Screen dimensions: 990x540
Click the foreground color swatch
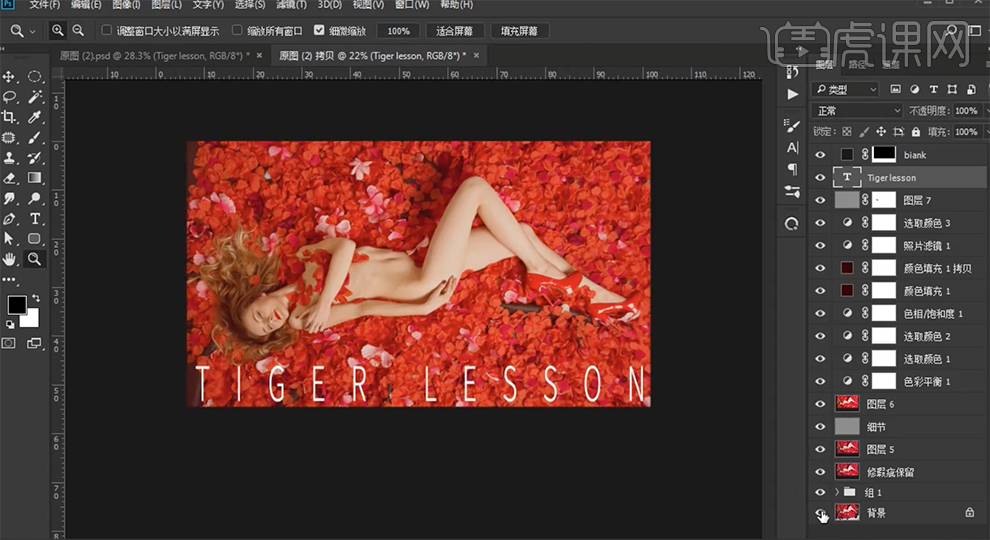click(17, 305)
